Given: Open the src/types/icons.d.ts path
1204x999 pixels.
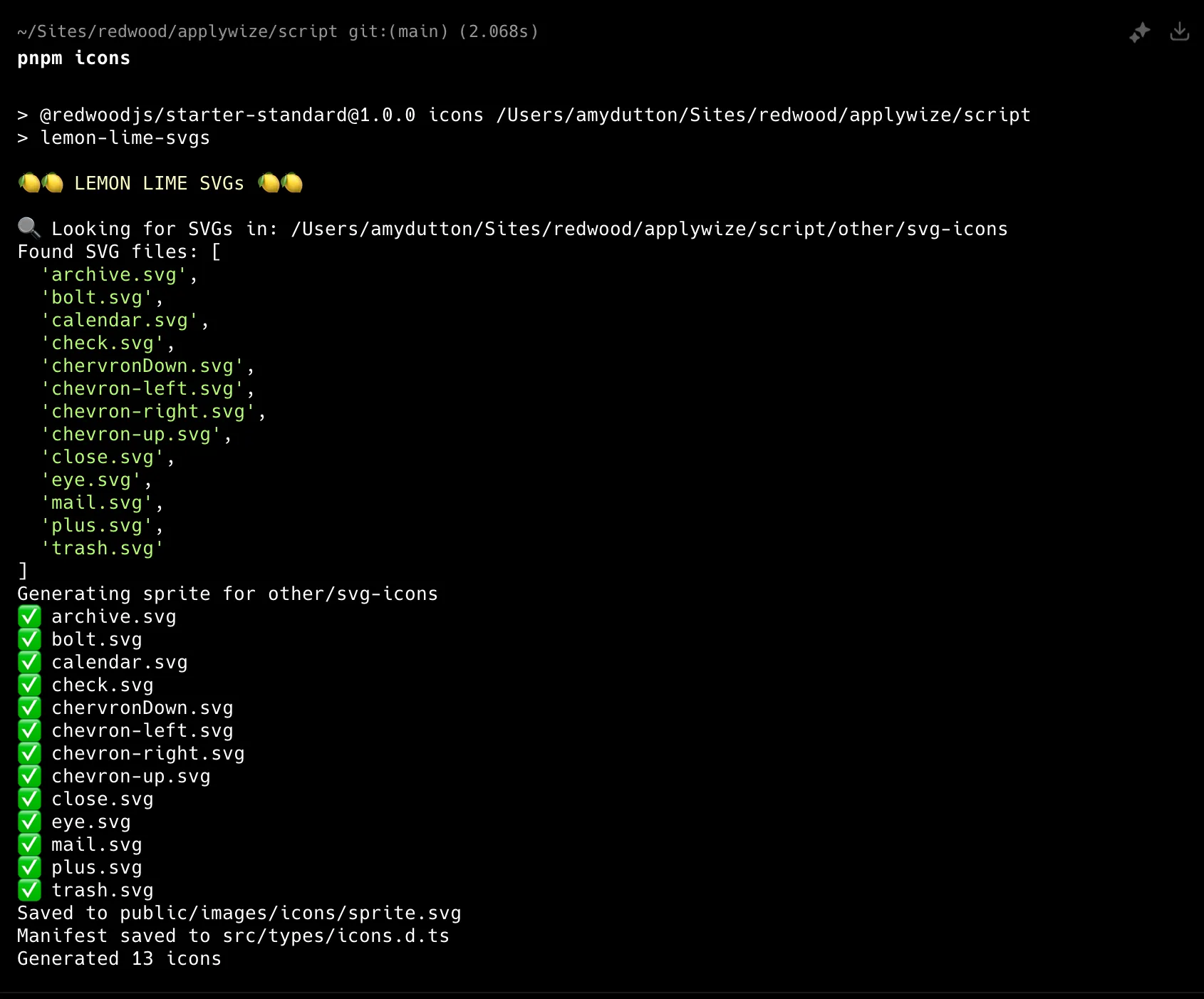Looking at the screenshot, I should 336,936.
